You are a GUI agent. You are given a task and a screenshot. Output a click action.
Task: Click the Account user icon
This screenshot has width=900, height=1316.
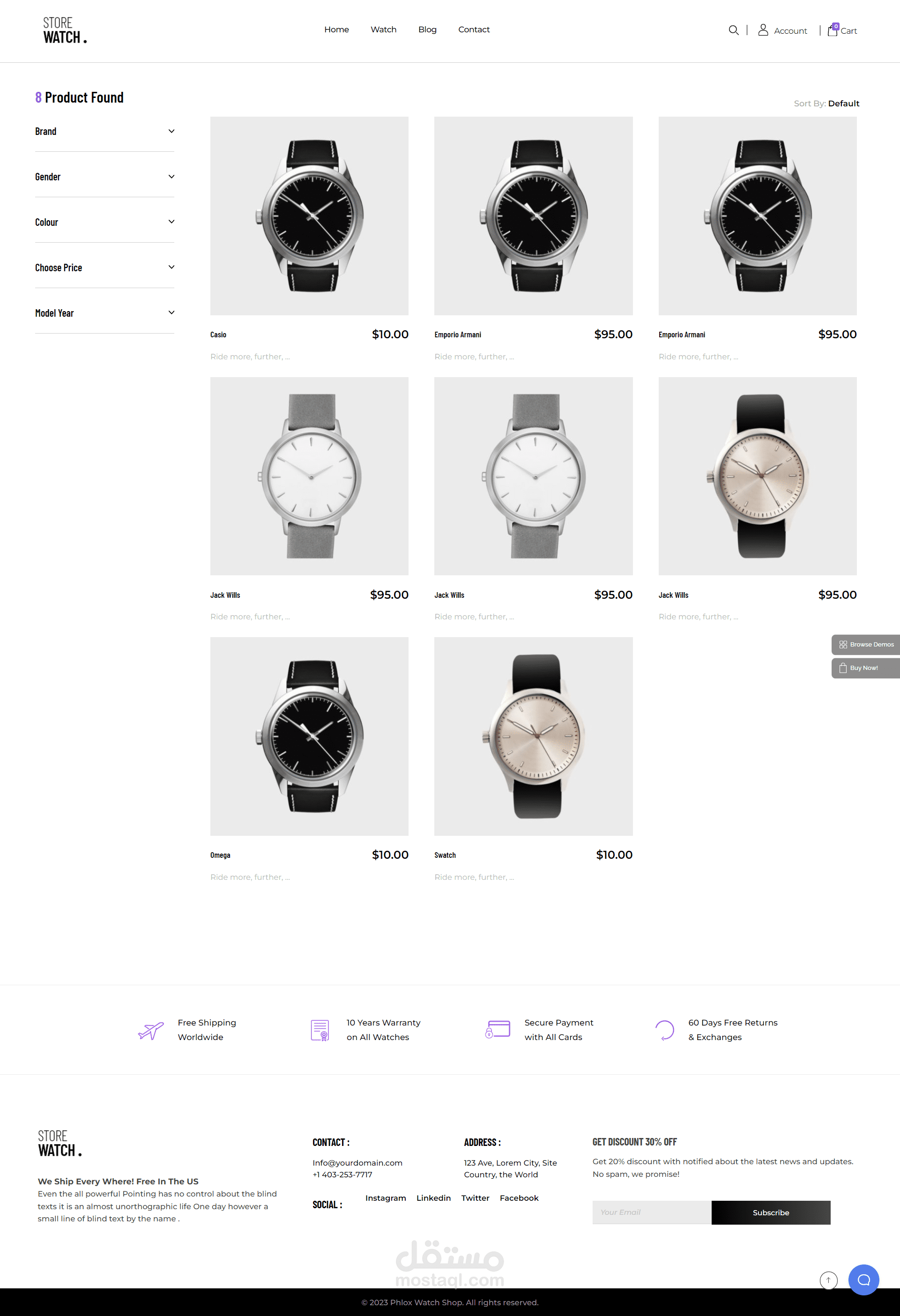[x=763, y=30]
